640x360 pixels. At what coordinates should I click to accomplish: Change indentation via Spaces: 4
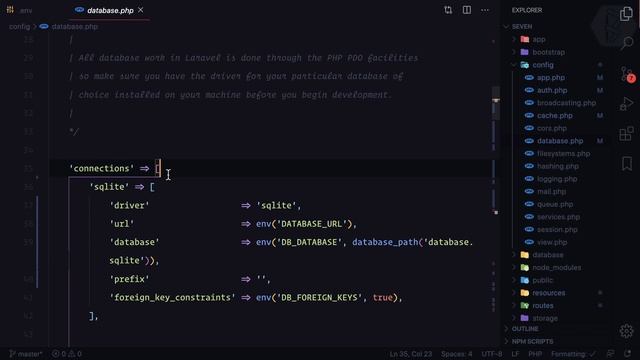[x=456, y=354]
